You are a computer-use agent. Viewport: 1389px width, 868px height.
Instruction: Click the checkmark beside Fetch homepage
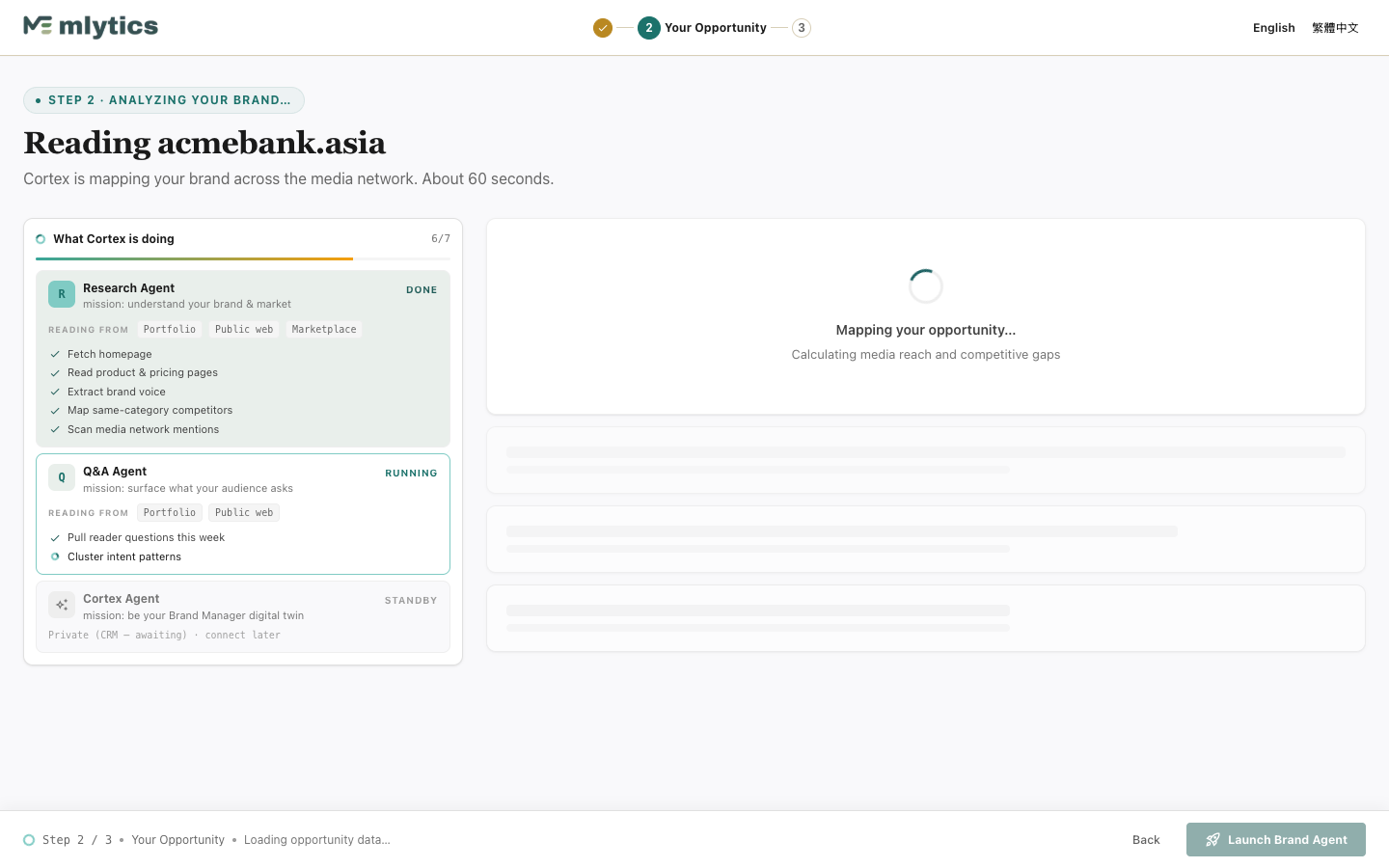pos(55,355)
